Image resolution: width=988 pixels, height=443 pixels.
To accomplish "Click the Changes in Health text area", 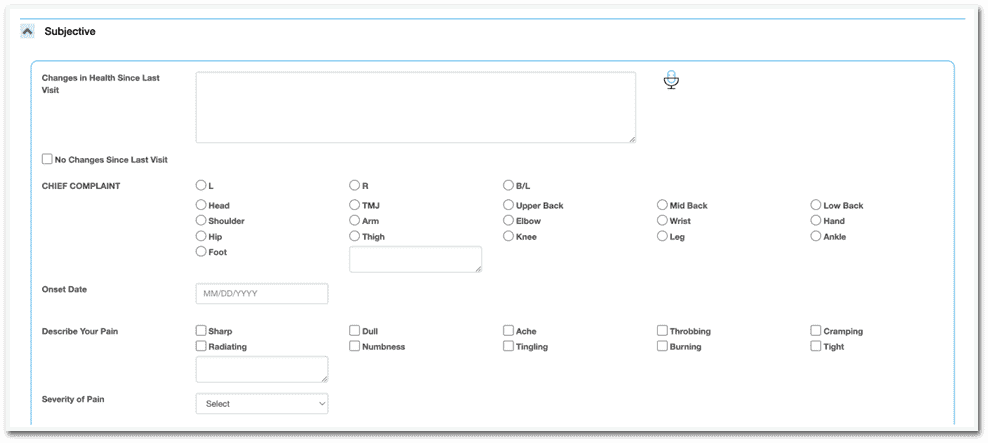I will [415, 107].
